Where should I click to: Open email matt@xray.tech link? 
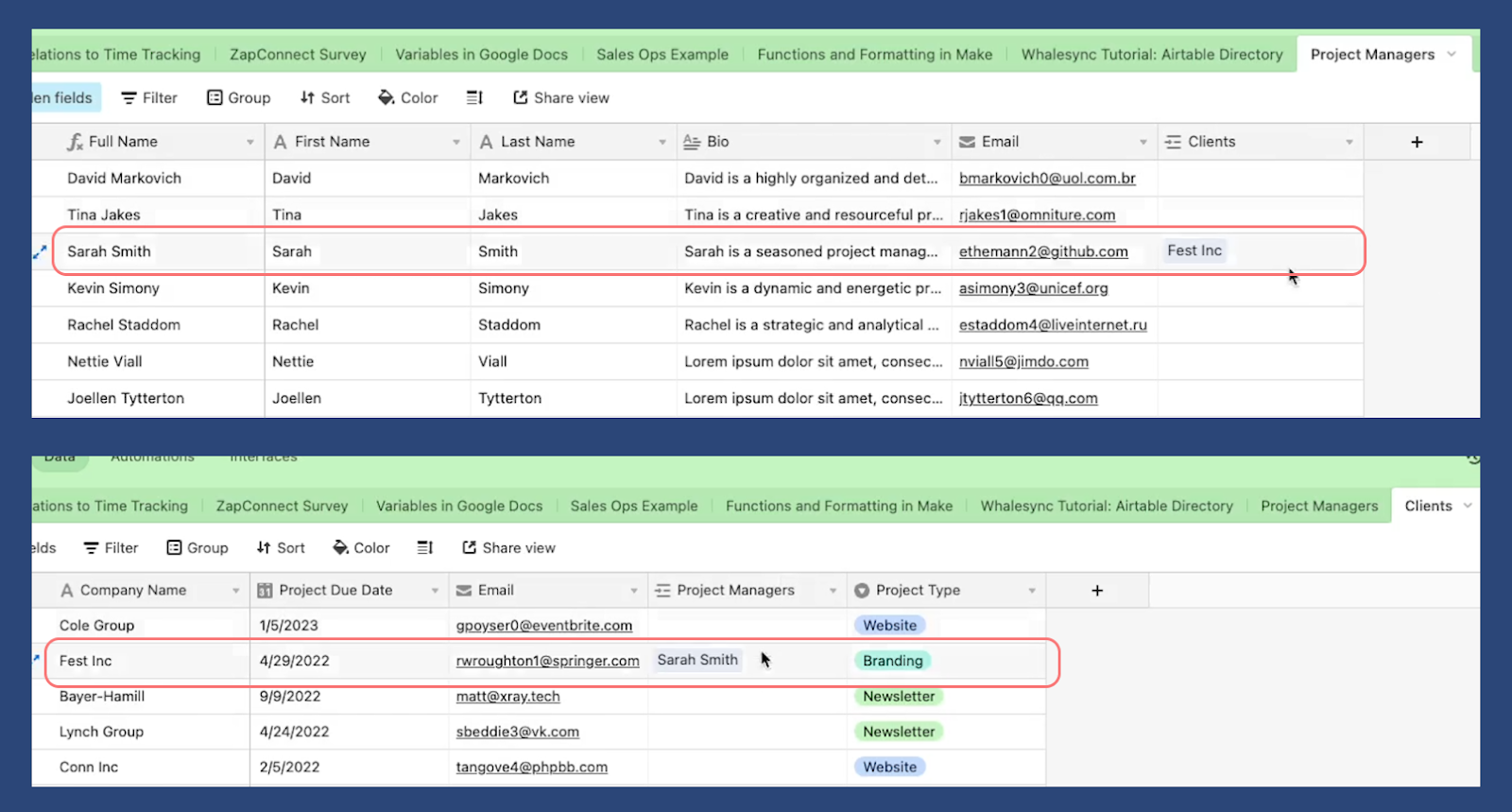tap(507, 697)
